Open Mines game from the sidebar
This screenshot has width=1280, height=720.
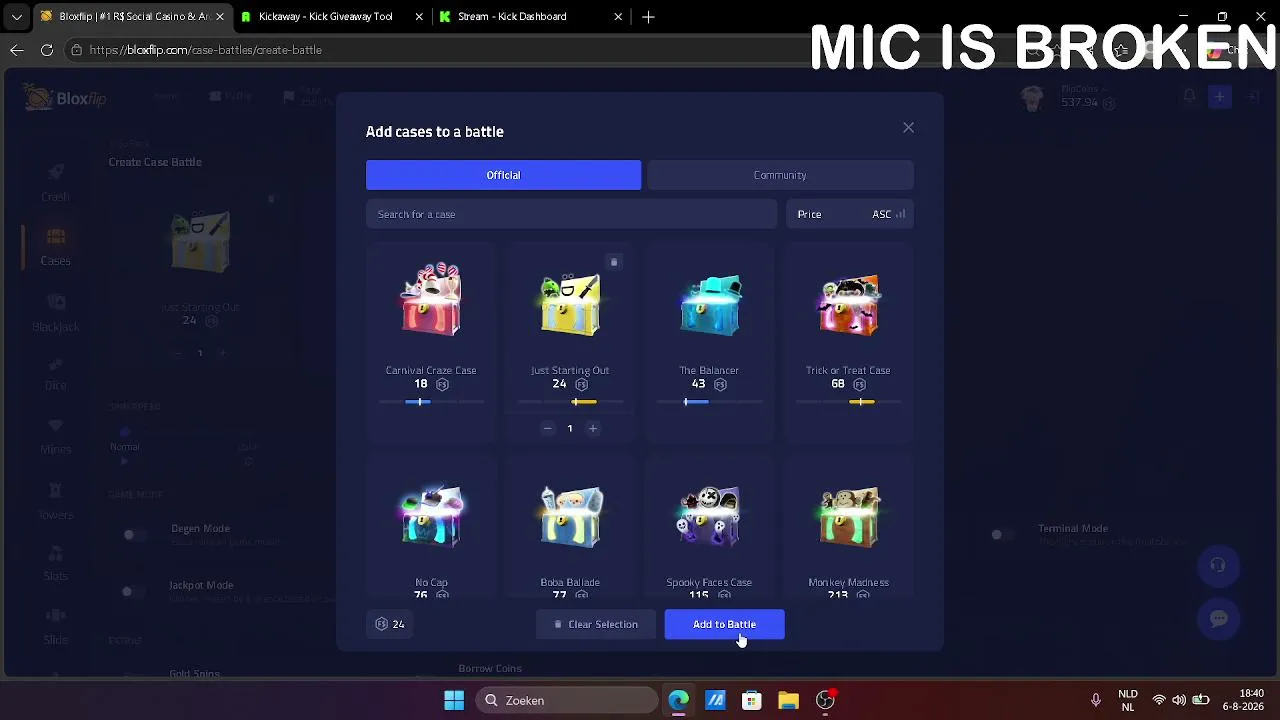[56, 437]
